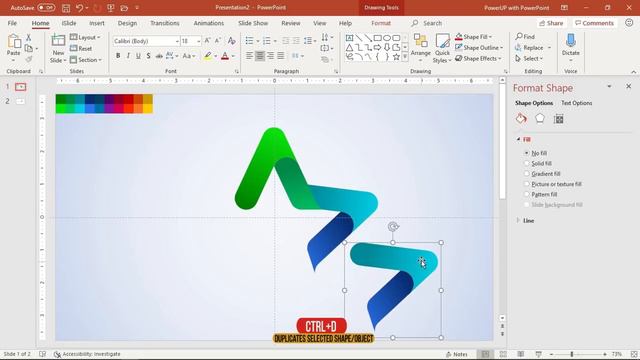The image size is (640, 360).
Task: Select the star shape in gallery
Action: pyautogui.click(x=396, y=57)
